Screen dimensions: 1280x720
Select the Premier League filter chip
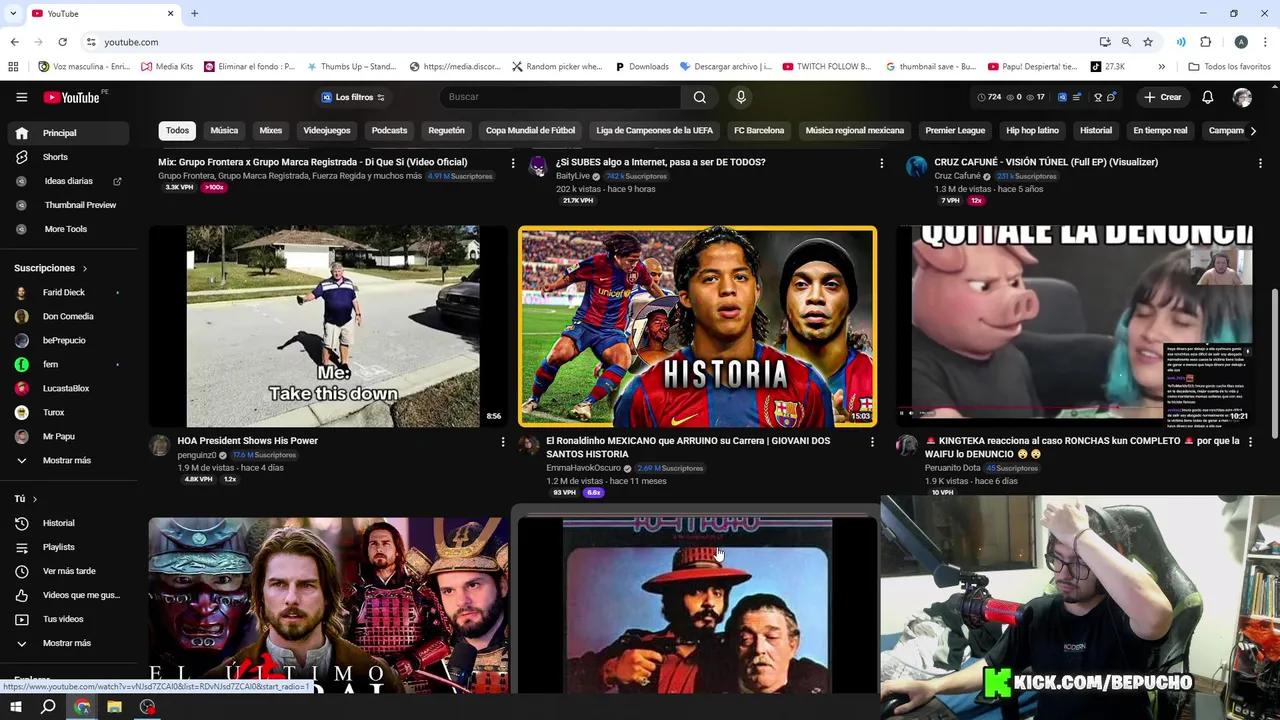pyautogui.click(x=955, y=130)
